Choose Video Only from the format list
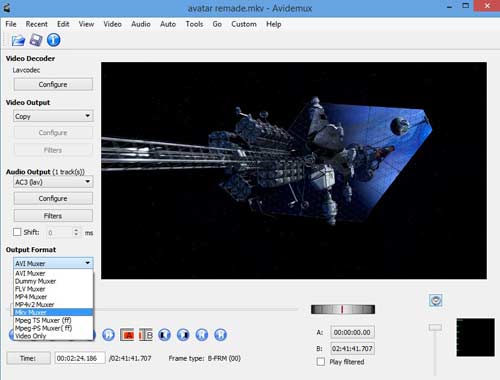Image resolution: width=500 pixels, height=380 pixels. coord(53,336)
